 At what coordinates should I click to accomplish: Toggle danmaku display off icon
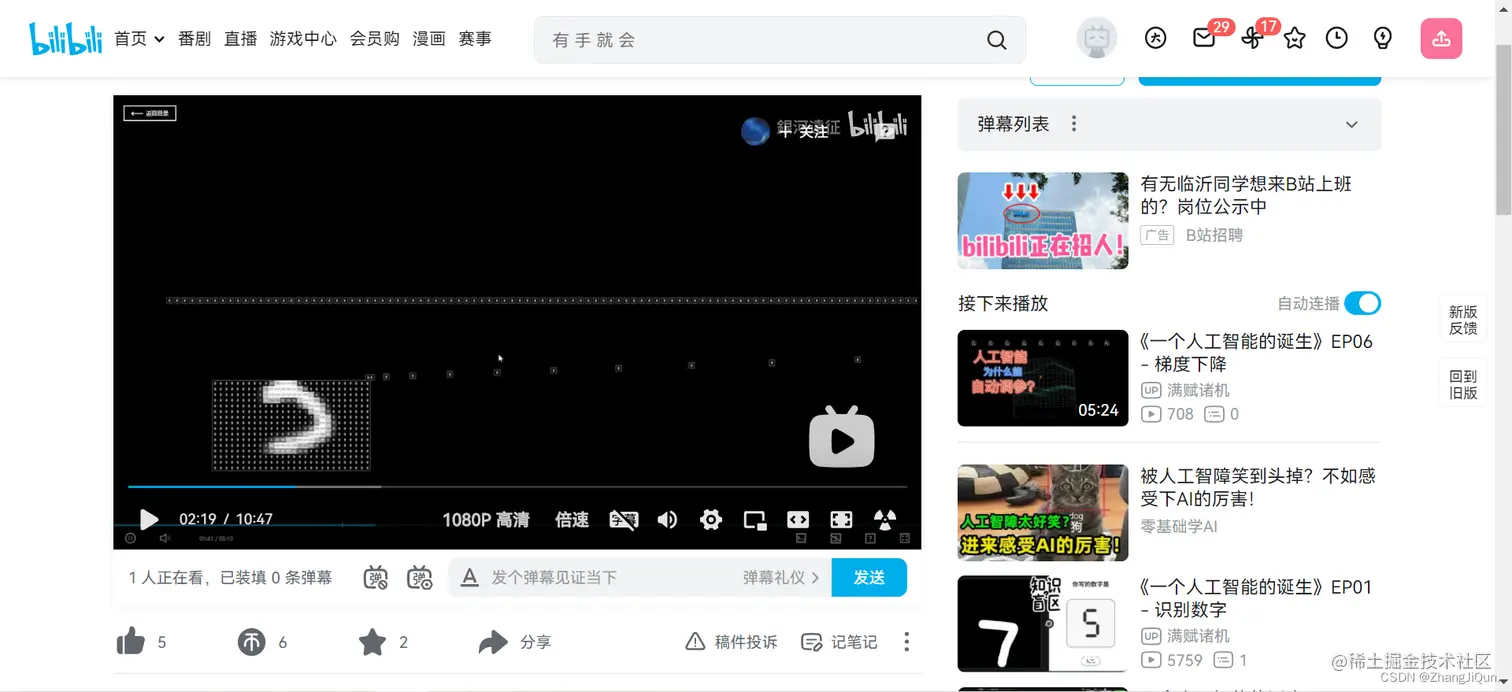click(x=376, y=577)
